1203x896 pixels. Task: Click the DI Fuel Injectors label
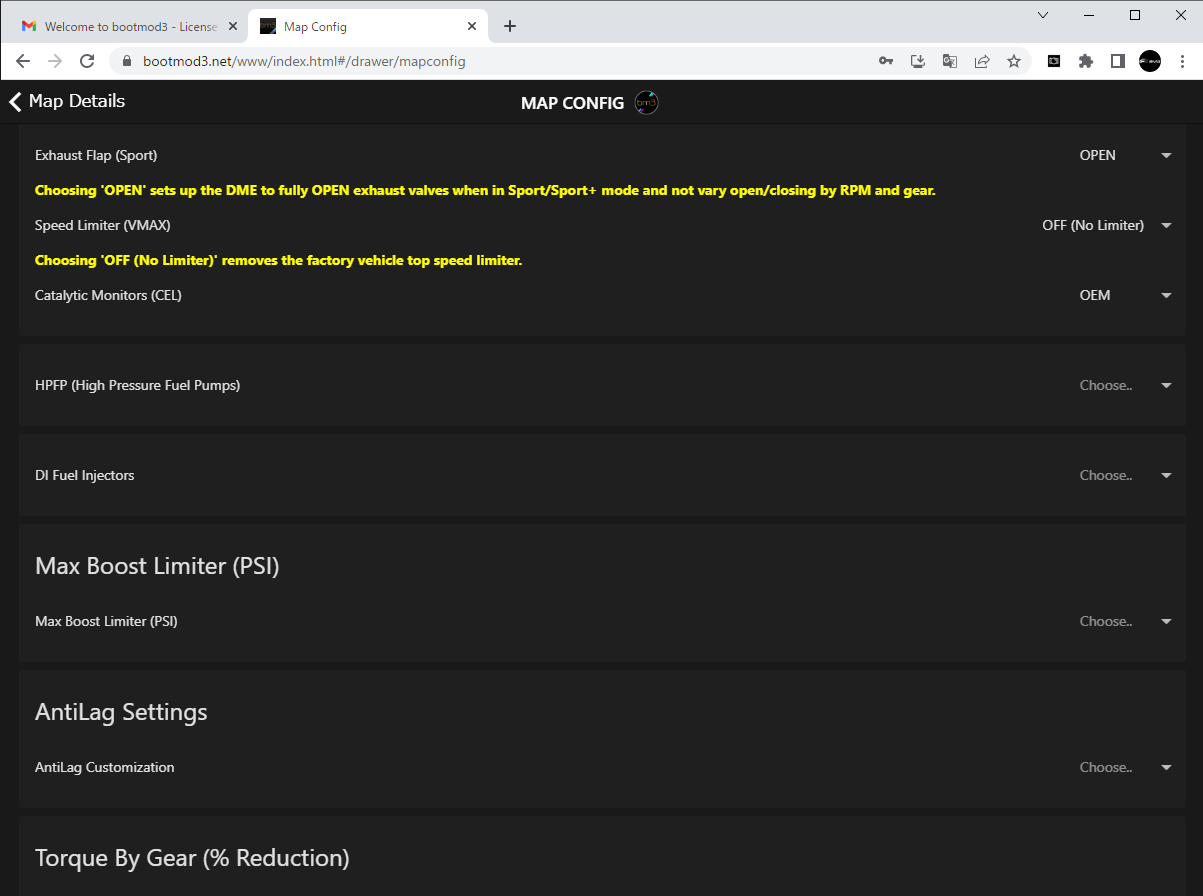tap(84, 475)
